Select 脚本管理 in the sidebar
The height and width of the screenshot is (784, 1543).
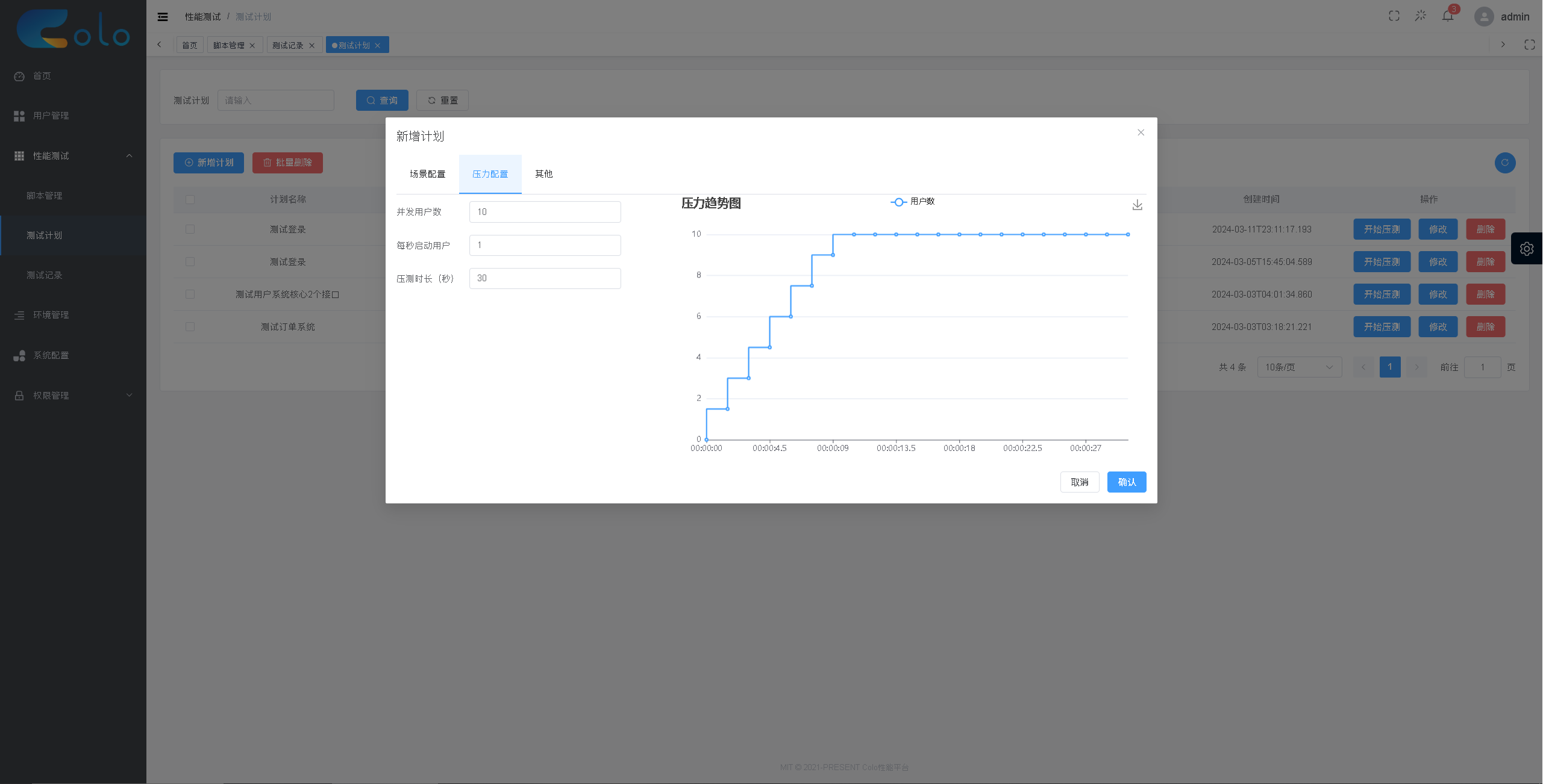pyautogui.click(x=73, y=196)
